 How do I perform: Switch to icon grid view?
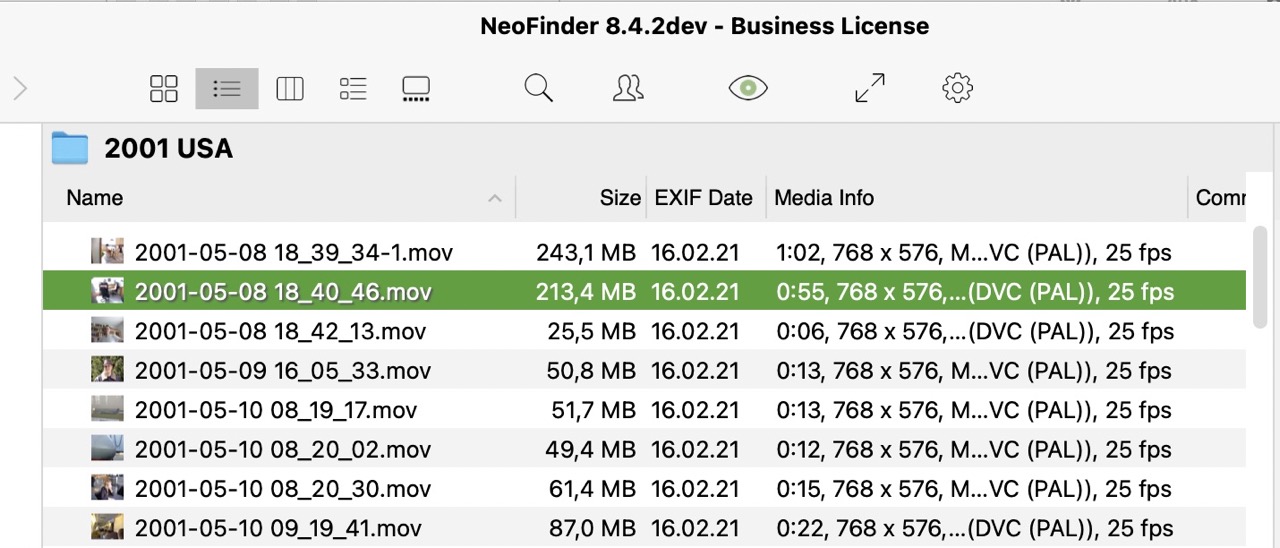coord(164,89)
